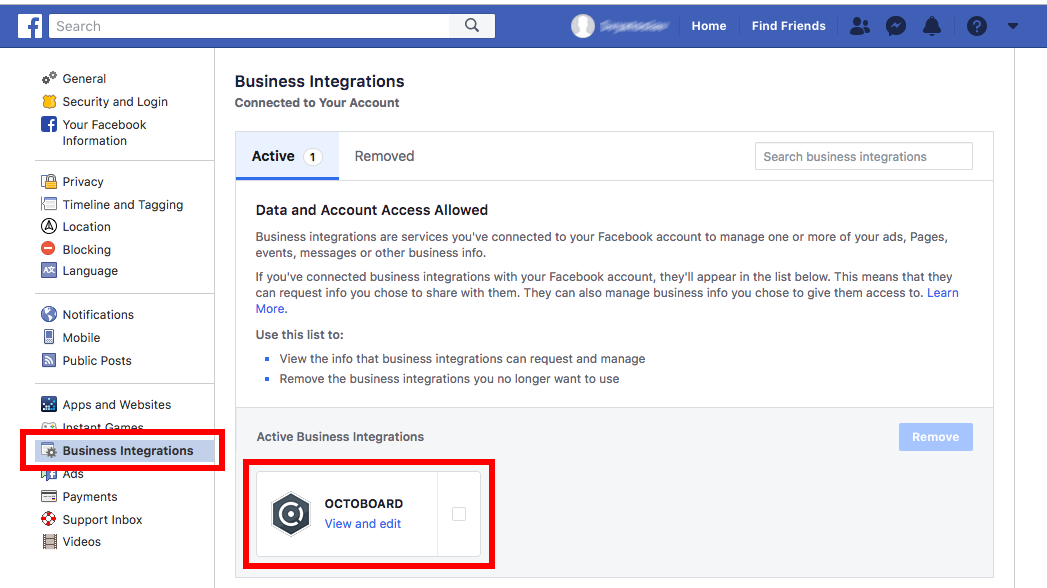Open the Timeline and Tagging section
Image resolution: width=1047 pixels, height=588 pixels.
pos(123,205)
